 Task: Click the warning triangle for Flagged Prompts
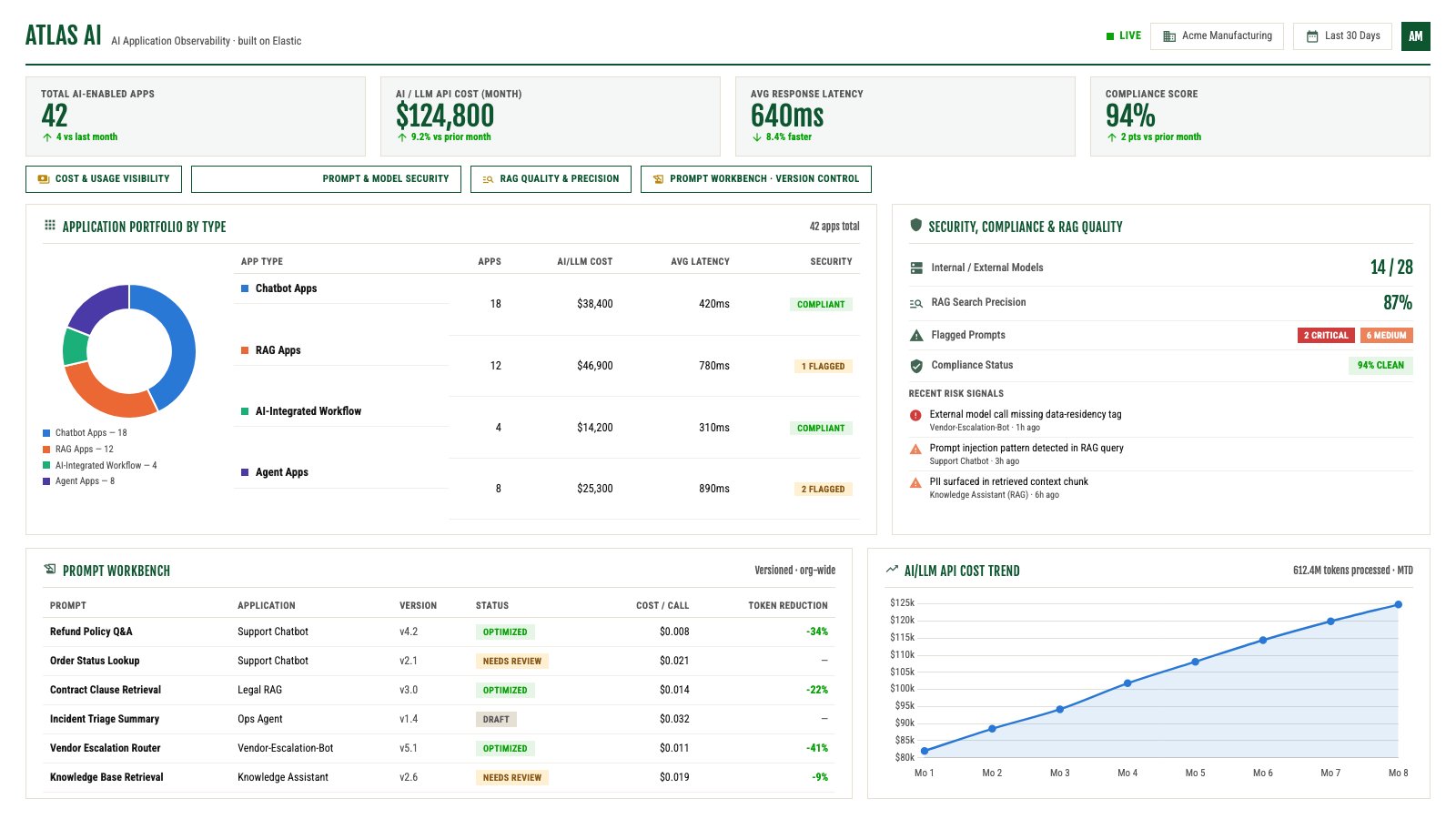tap(916, 336)
